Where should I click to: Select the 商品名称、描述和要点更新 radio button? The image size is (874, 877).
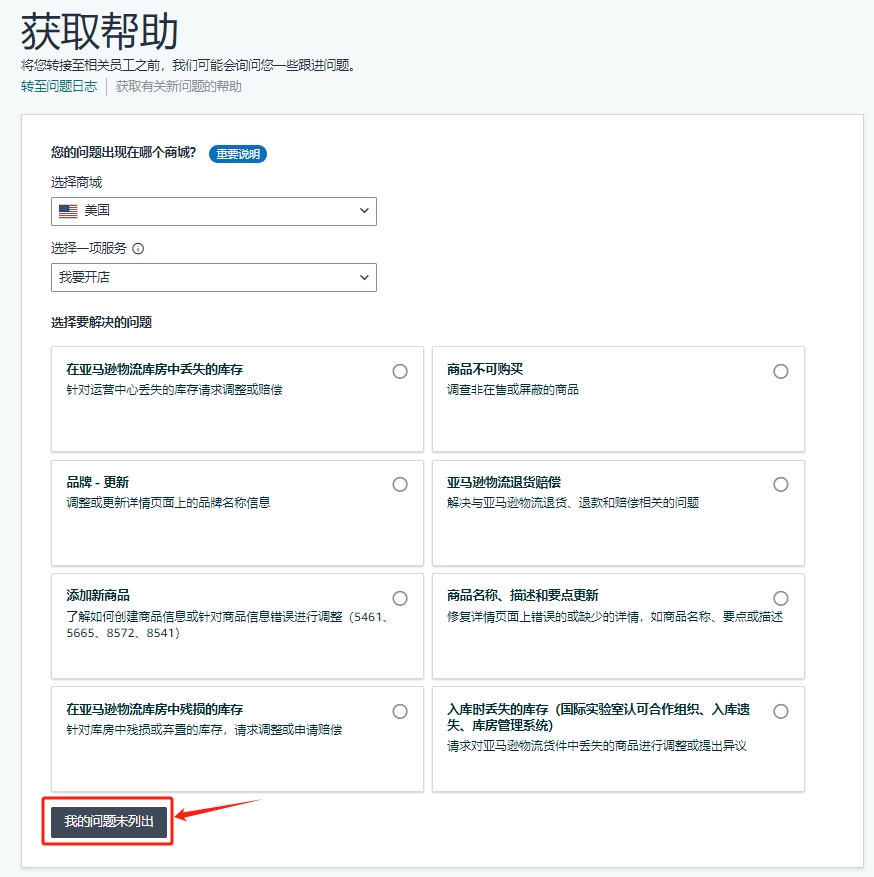781,598
